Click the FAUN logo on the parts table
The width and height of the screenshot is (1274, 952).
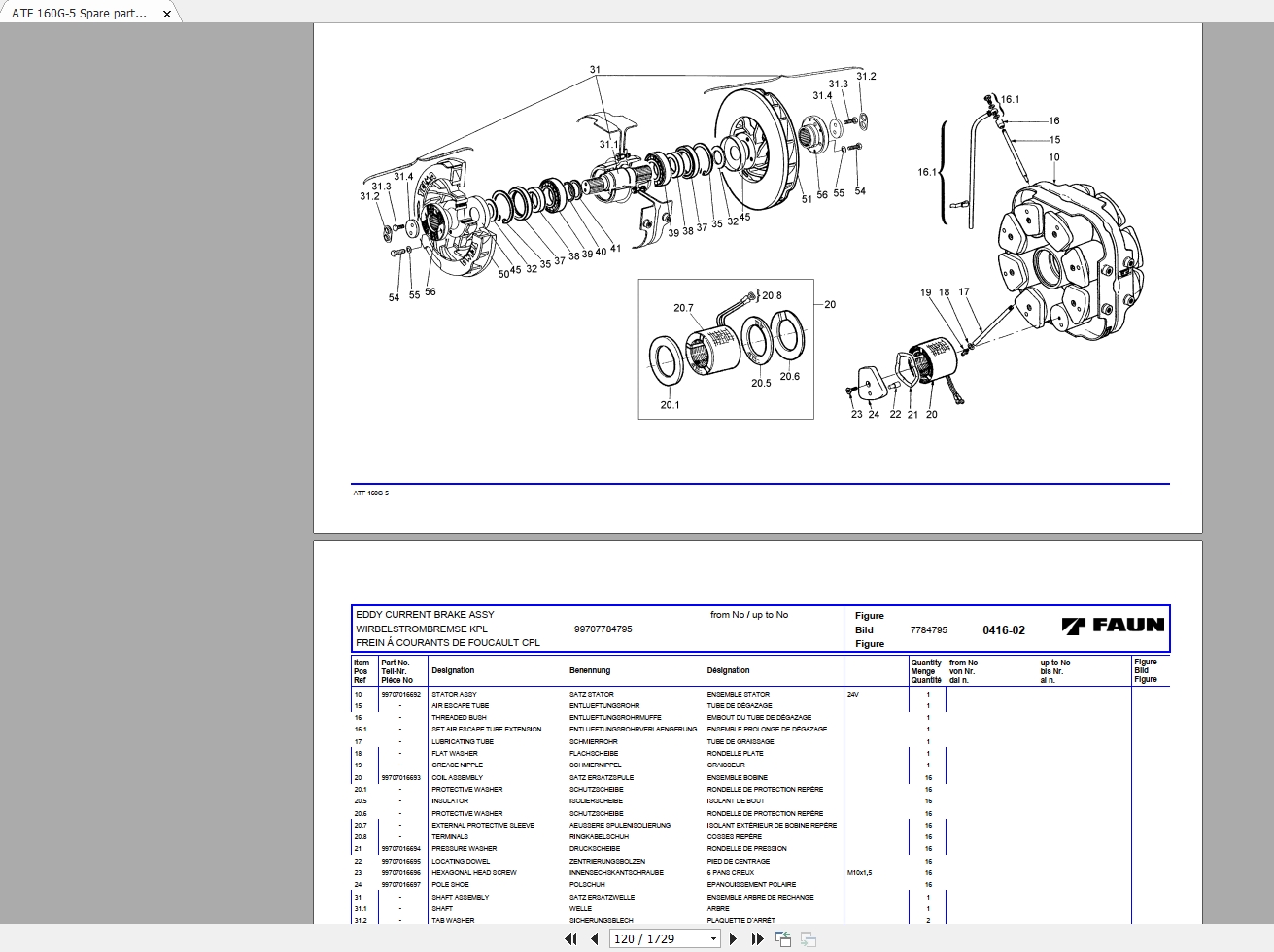1113,625
